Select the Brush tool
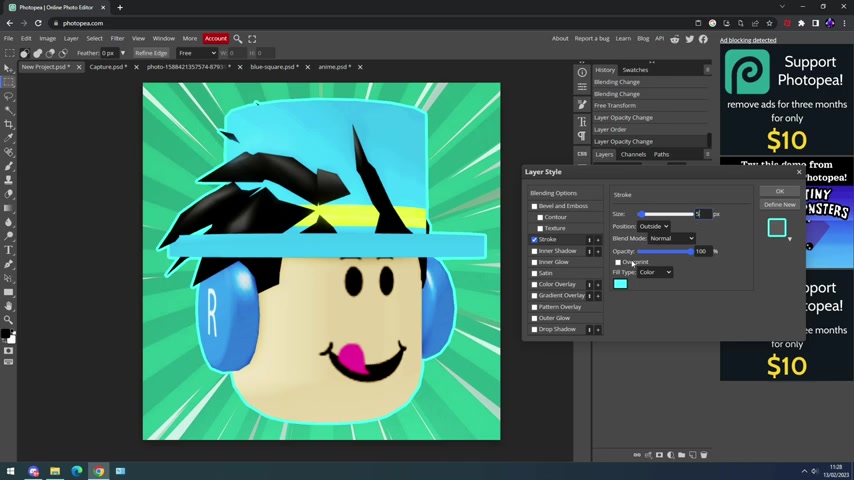The width and height of the screenshot is (854, 480). (x=9, y=166)
